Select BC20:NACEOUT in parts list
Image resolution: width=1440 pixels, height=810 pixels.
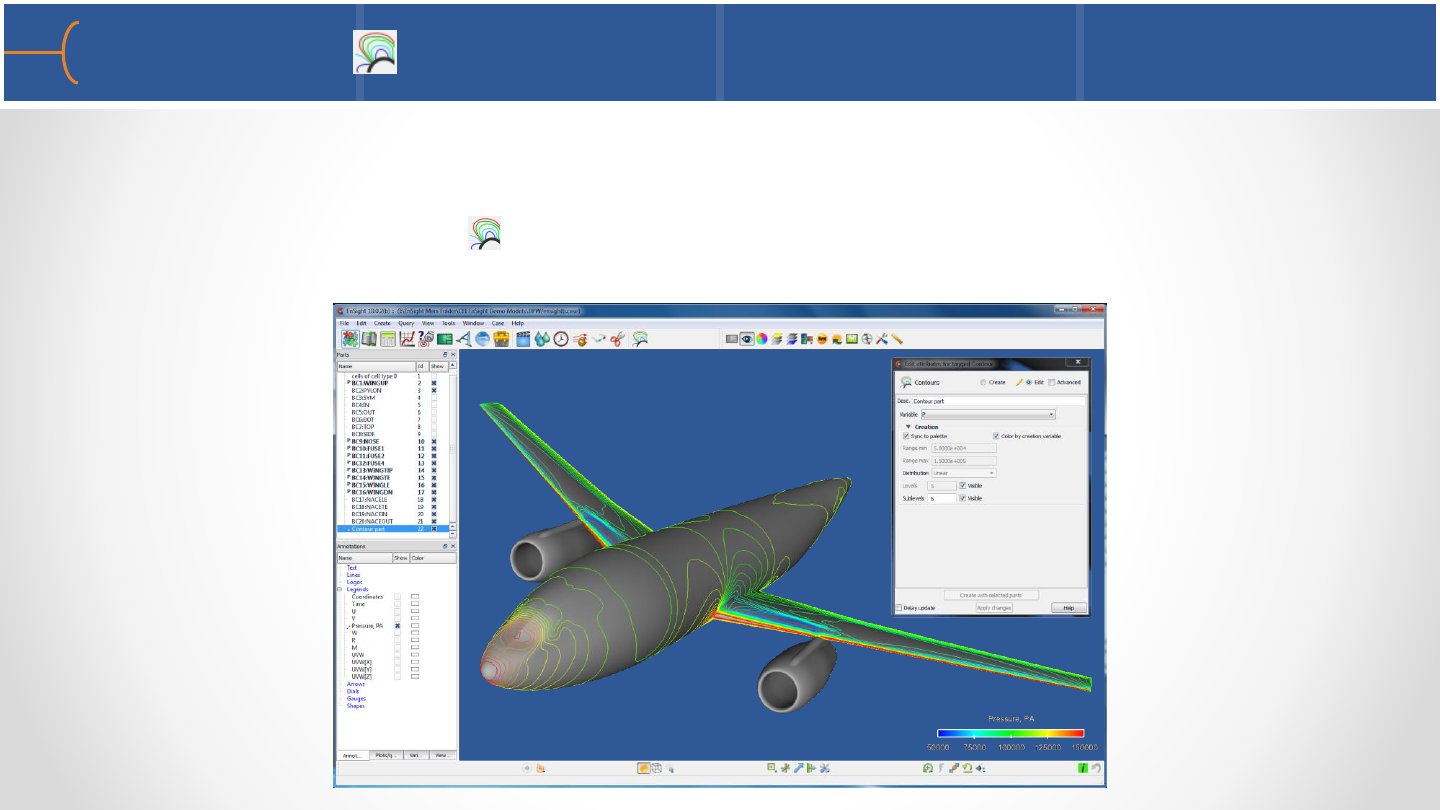click(x=372, y=521)
